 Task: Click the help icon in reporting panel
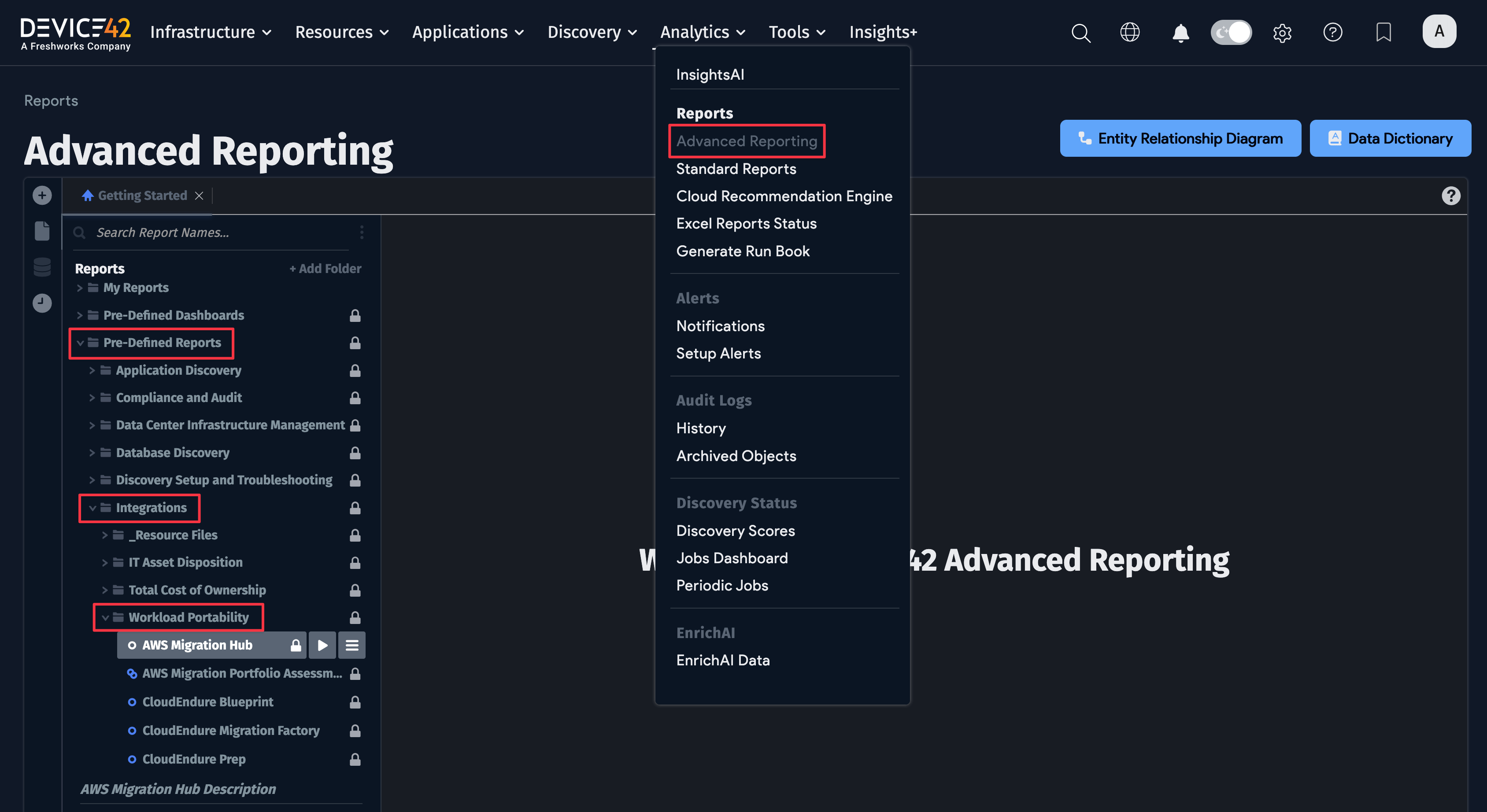(x=1450, y=196)
